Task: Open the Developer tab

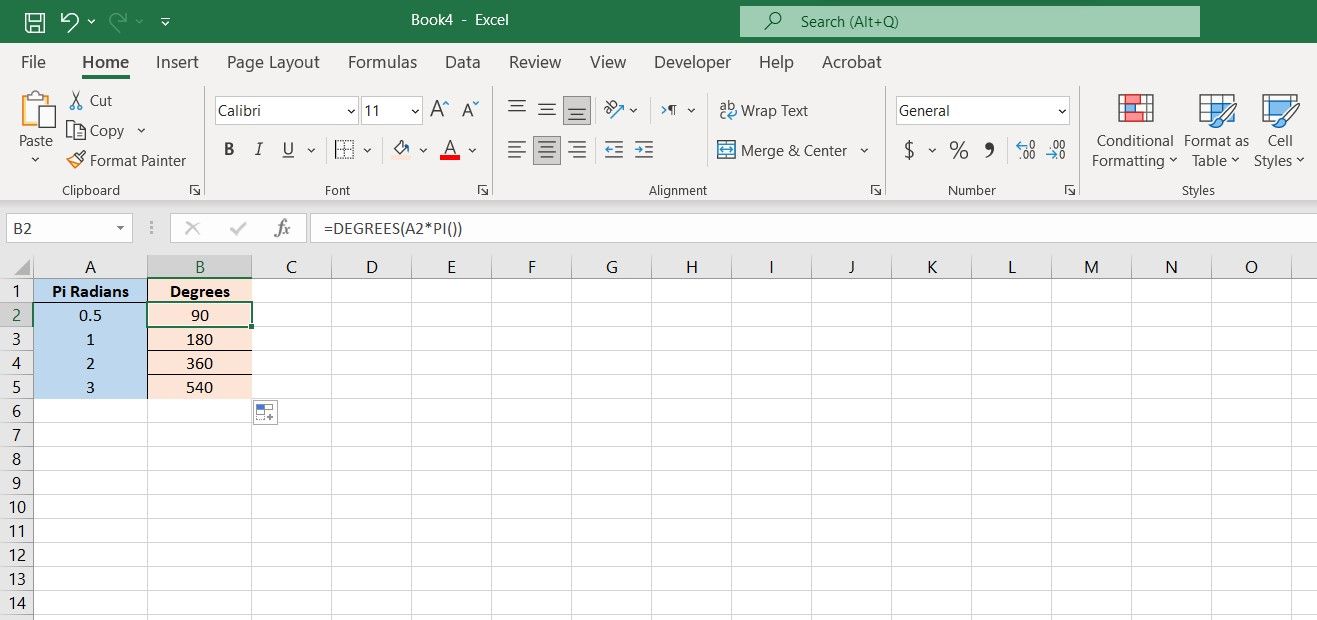Action: 692,62
